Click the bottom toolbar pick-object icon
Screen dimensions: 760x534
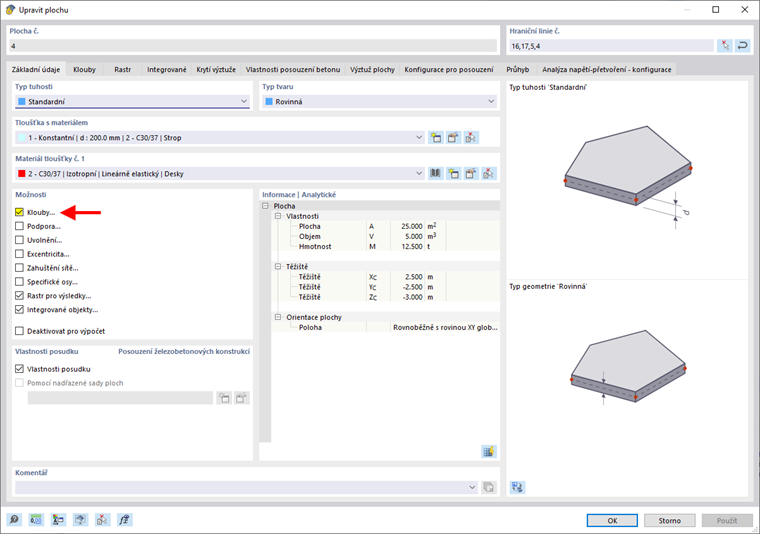[102, 520]
